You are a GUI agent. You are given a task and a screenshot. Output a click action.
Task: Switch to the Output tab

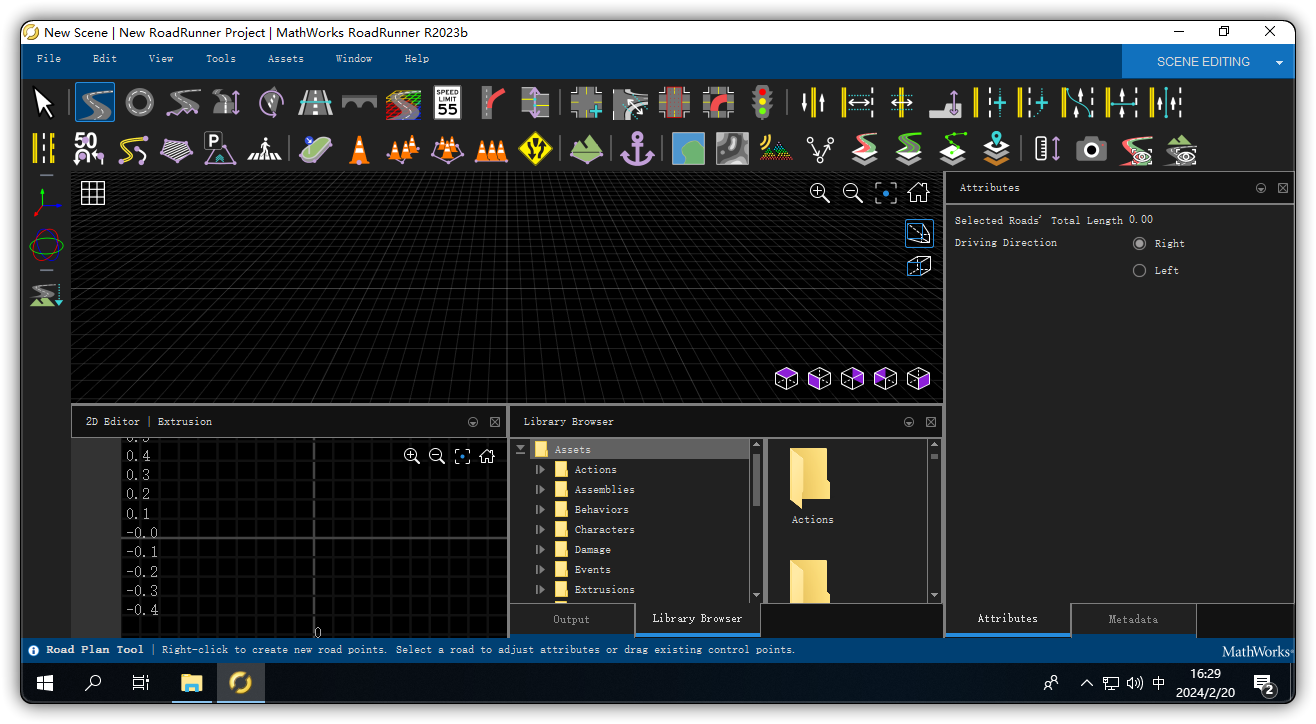pos(571,619)
